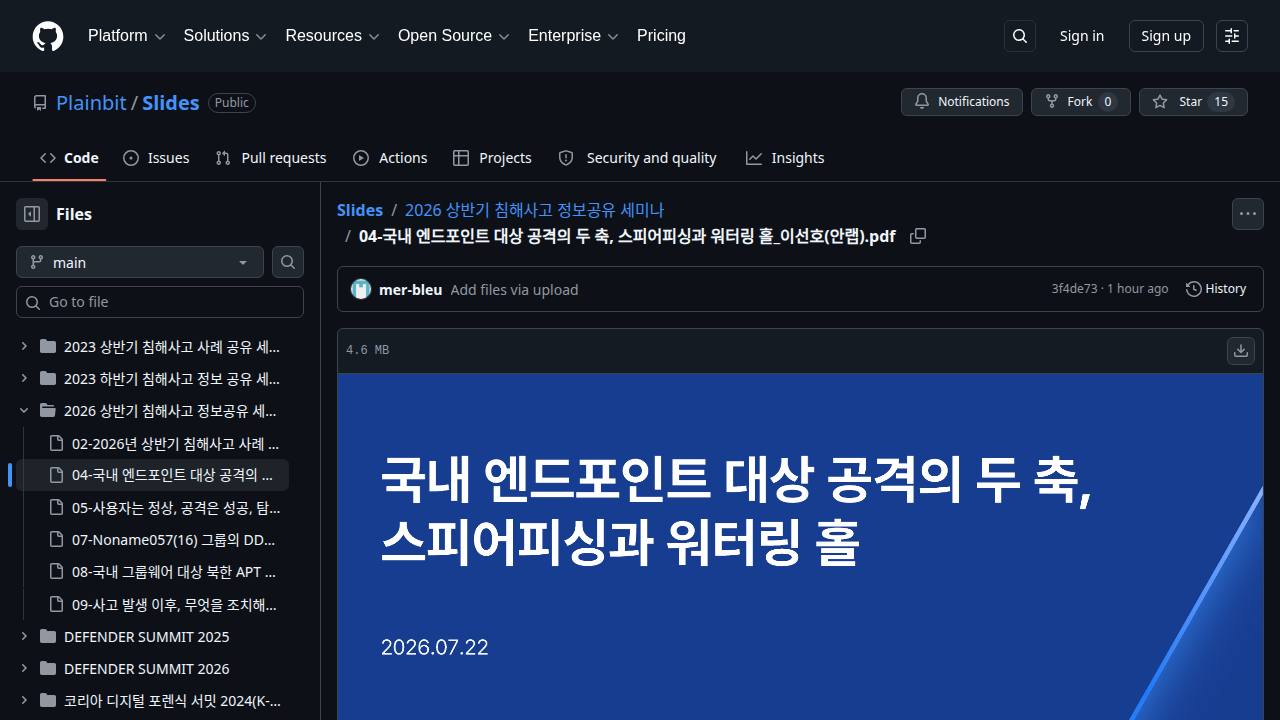Switch to the Pull requests tab
Viewport: 1280px width, 720px height.
point(271,158)
